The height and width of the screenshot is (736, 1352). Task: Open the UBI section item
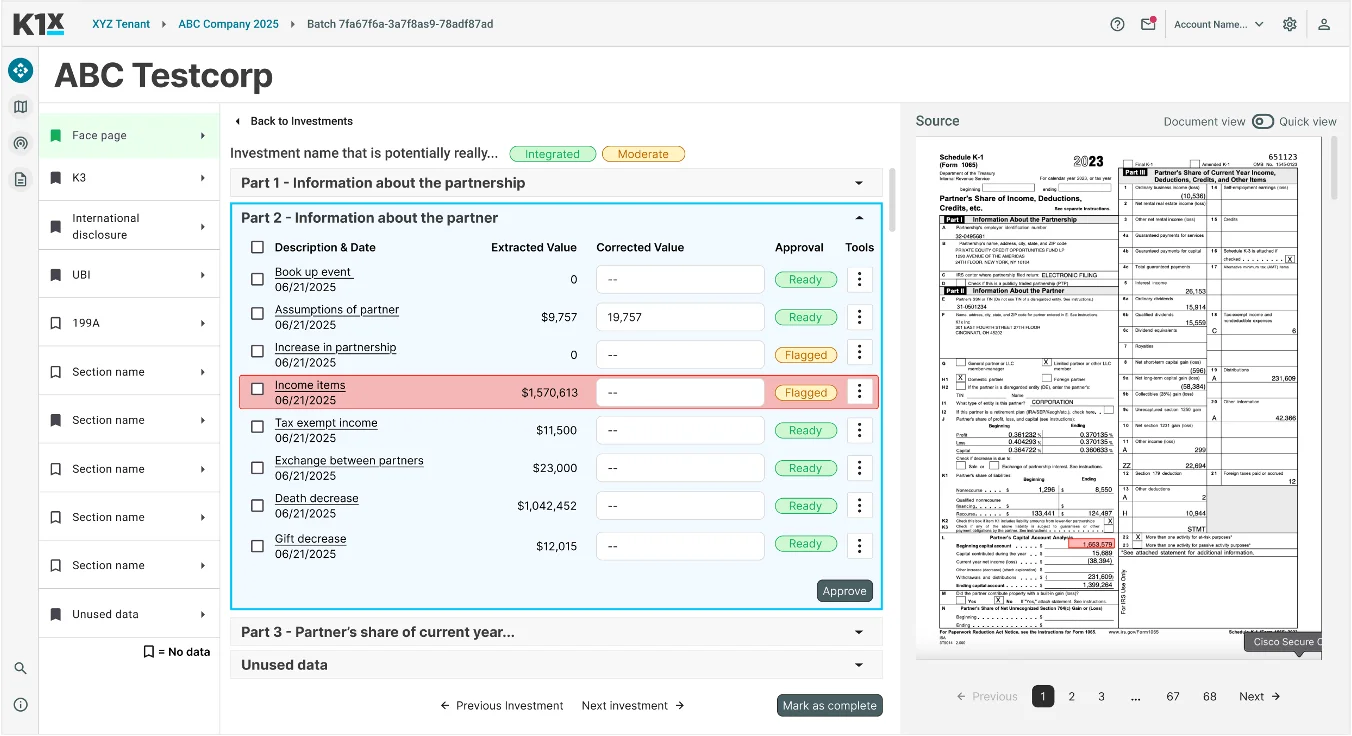click(x=129, y=275)
